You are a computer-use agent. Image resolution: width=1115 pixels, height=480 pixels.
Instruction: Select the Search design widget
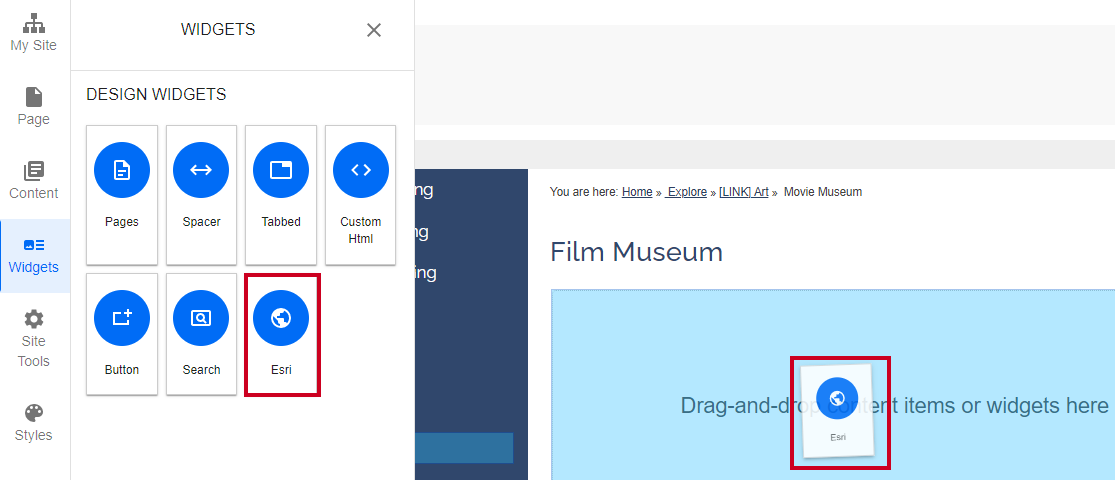(201, 334)
